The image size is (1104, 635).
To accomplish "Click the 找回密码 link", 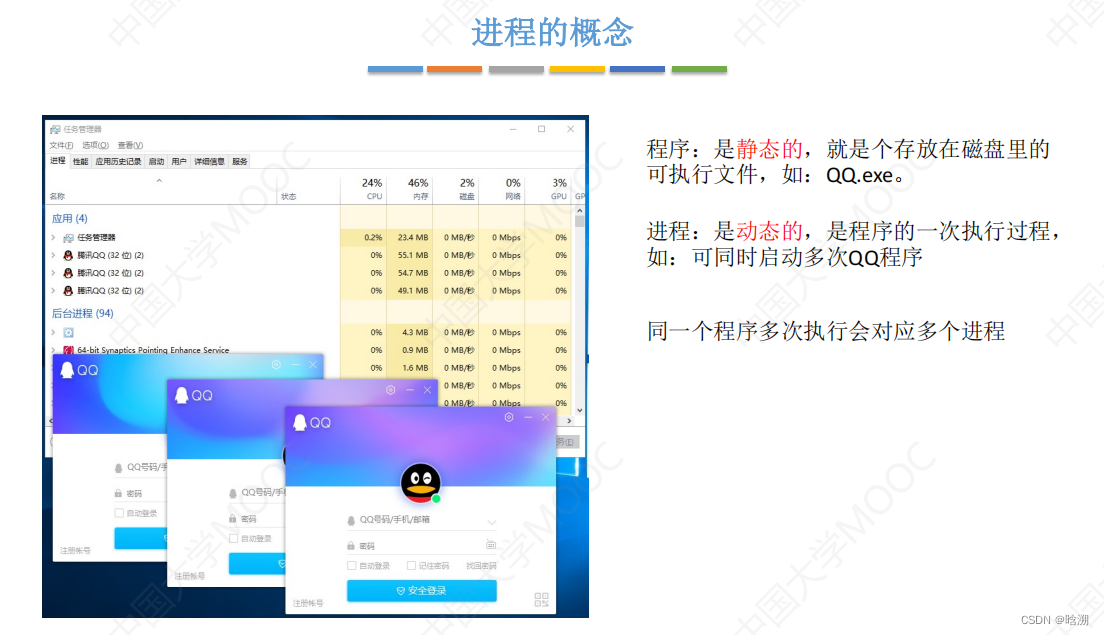I will (482, 563).
